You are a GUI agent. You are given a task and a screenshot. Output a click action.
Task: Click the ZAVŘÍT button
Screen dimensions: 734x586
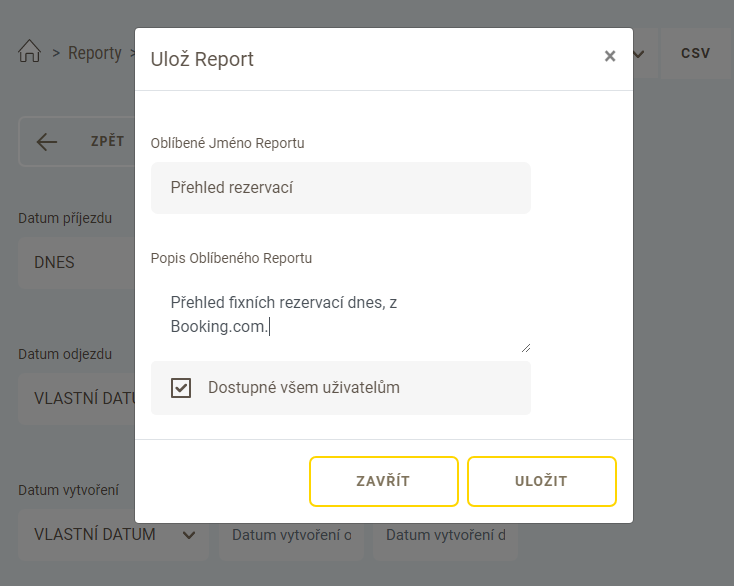[x=383, y=481]
